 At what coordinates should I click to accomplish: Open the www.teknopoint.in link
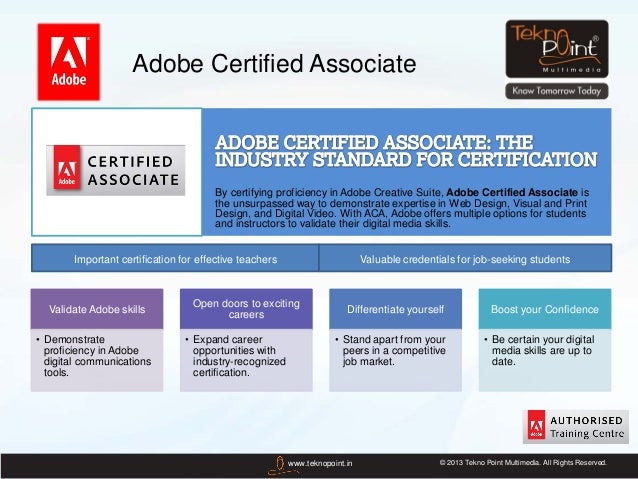[320, 464]
